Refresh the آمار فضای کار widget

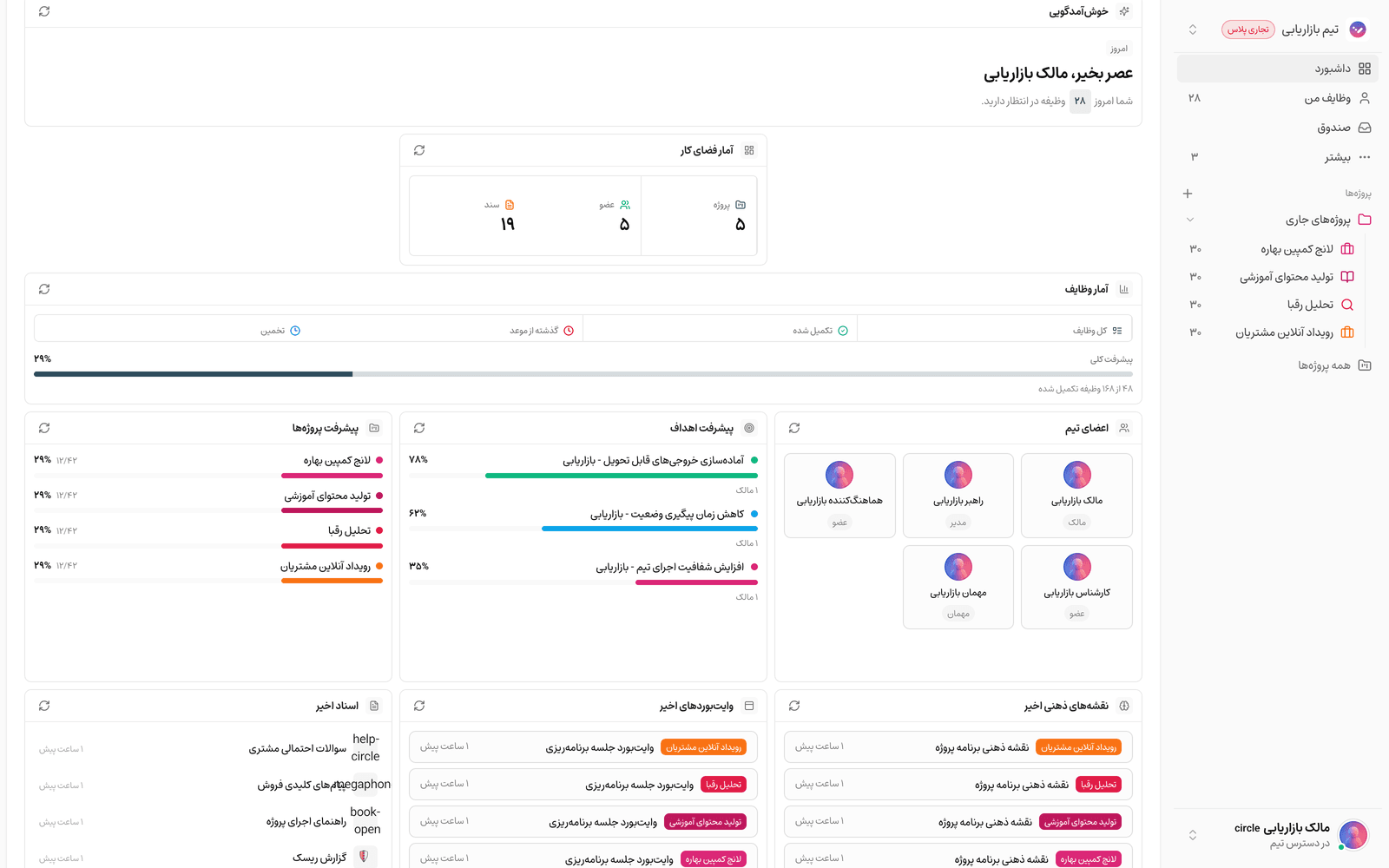click(419, 150)
